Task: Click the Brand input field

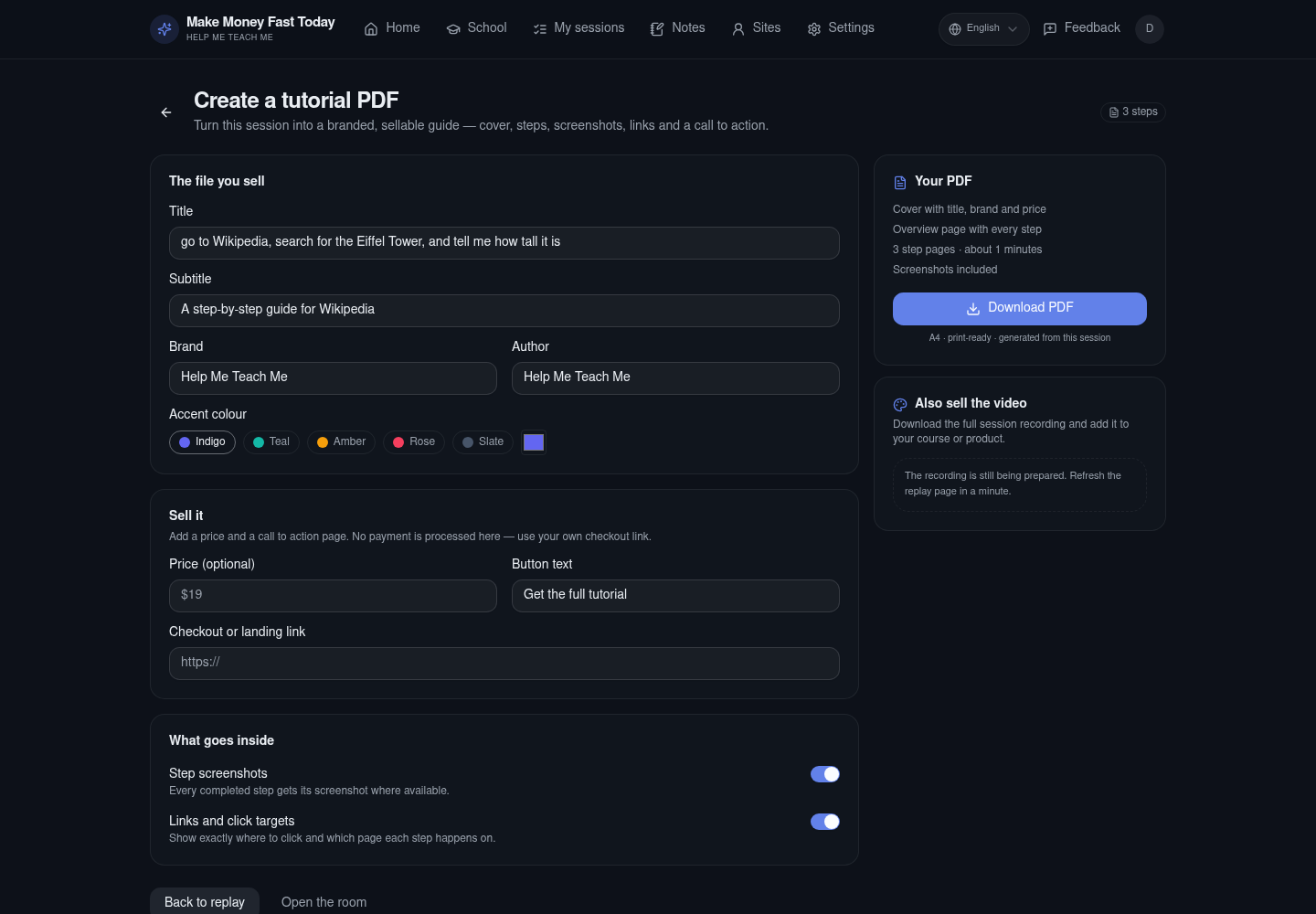Action: 333,378
